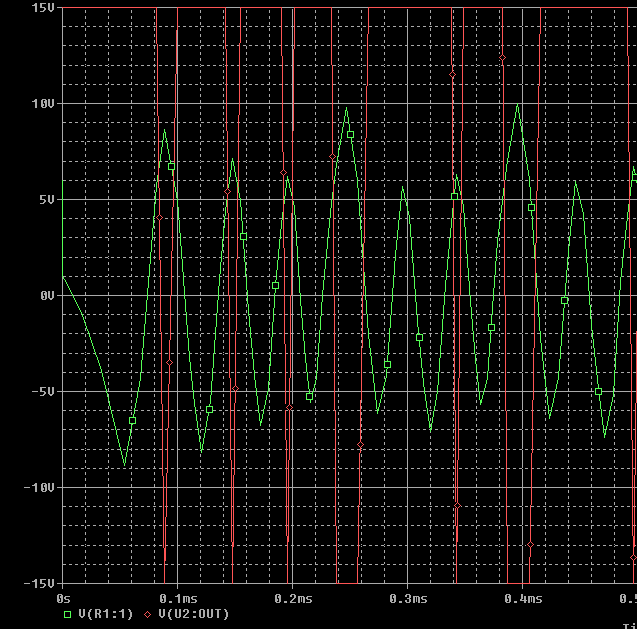Screen dimensions: 637x629
Task: Click the 5V label on the Y axis
Action: click(46, 199)
